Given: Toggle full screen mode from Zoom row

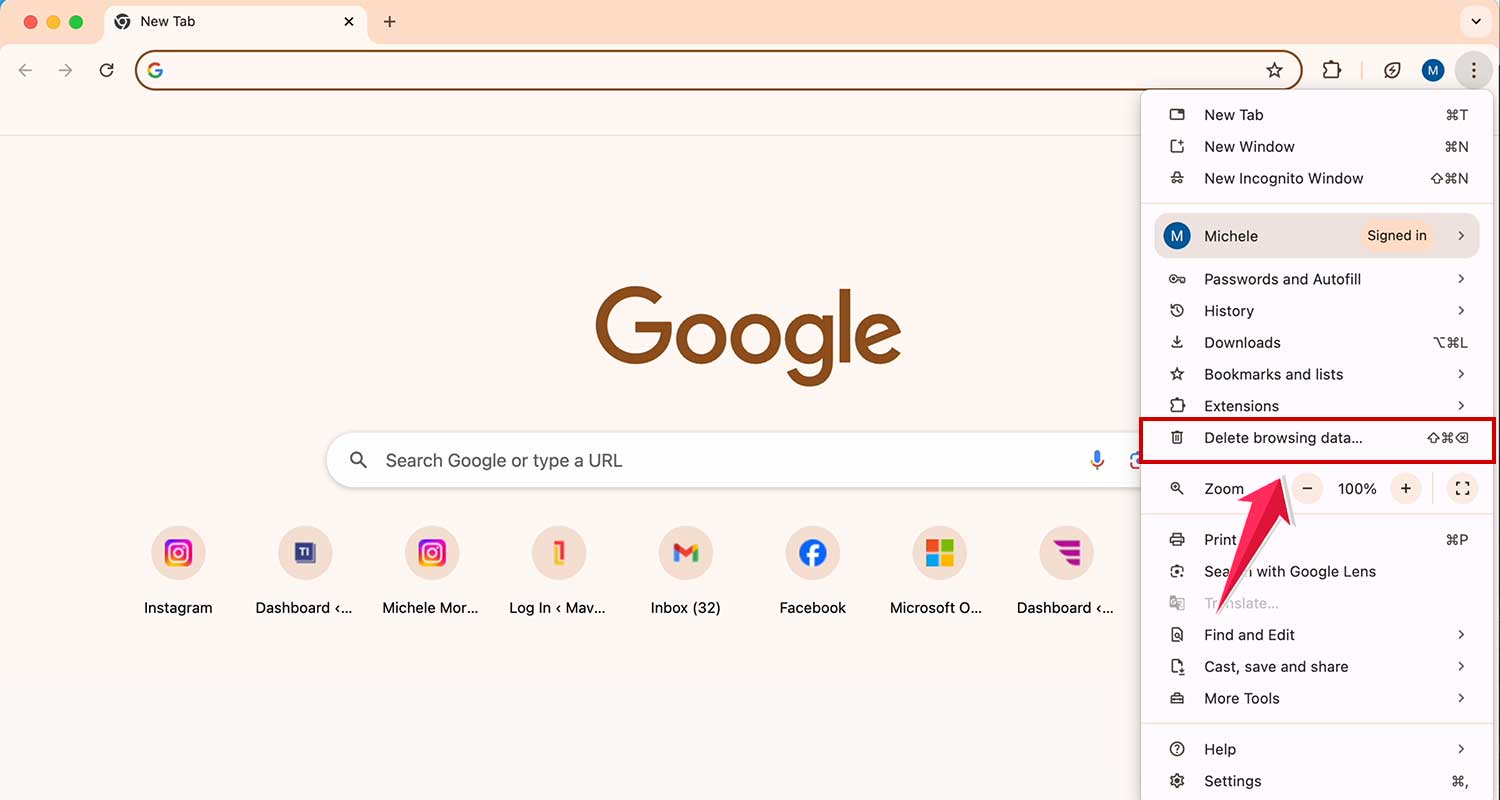Looking at the screenshot, I should (x=1462, y=488).
